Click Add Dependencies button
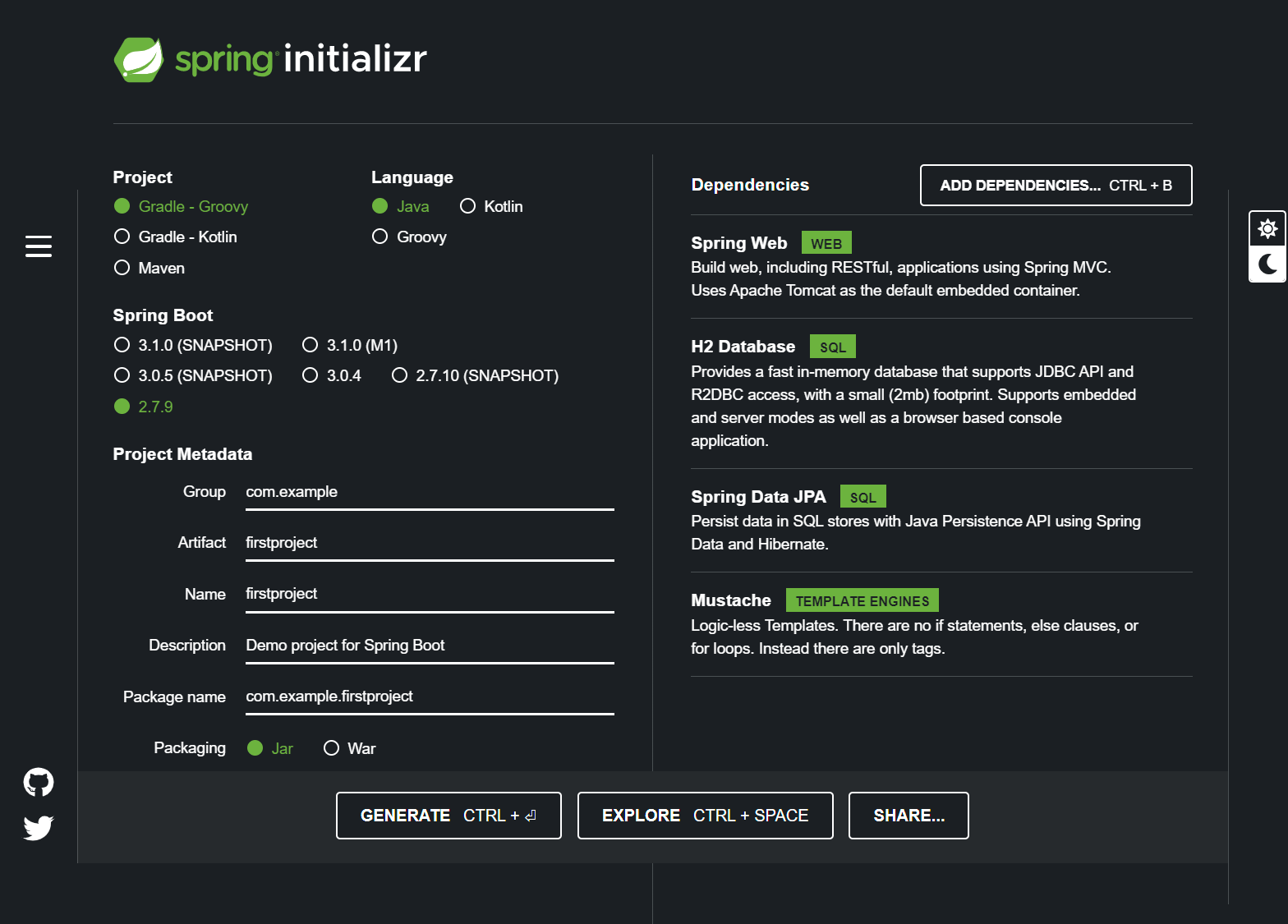Screen dimensions: 1288x924 coord(1056,186)
